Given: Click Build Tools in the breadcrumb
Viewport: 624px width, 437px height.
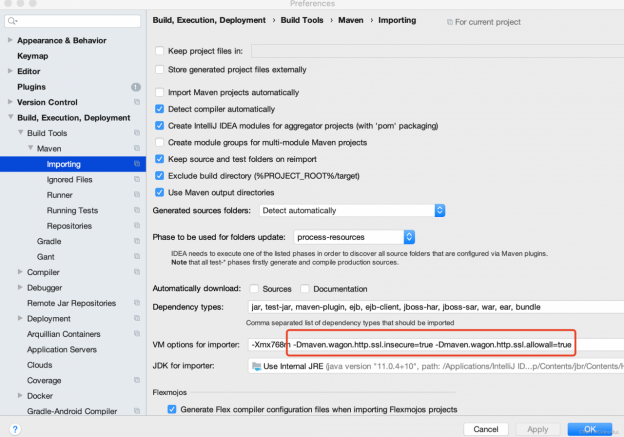Looking at the screenshot, I should tap(302, 20).
